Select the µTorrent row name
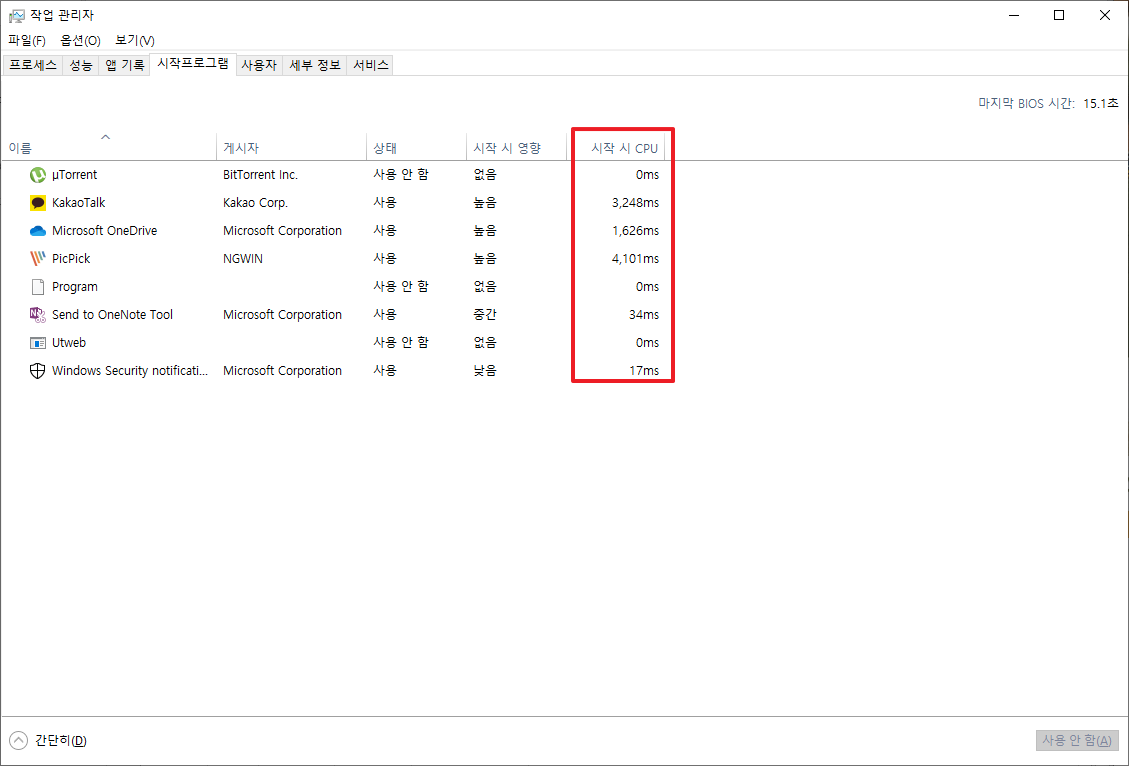The height and width of the screenshot is (766, 1129). (74, 175)
